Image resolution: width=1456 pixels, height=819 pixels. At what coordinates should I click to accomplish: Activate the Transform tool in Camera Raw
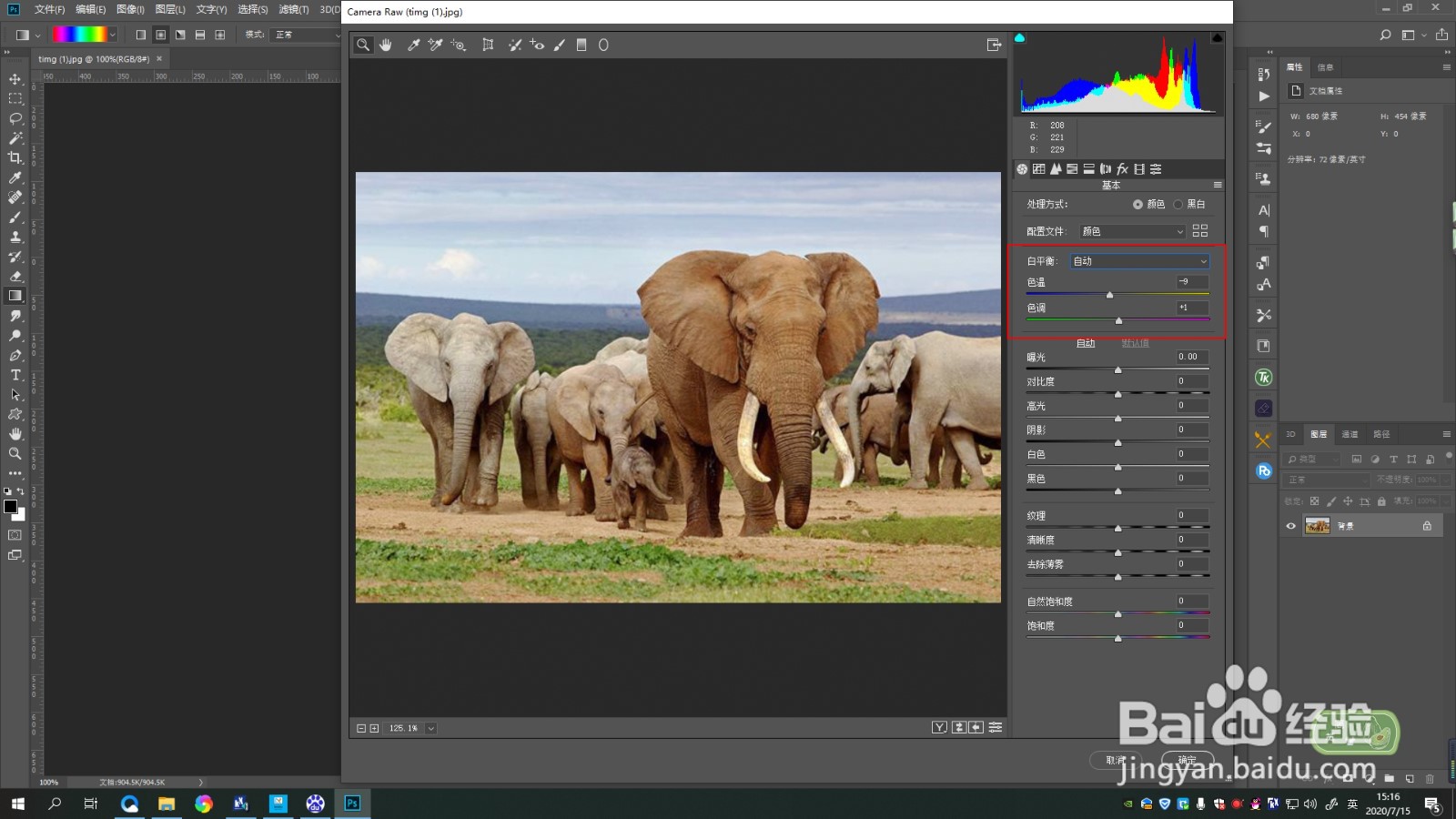tap(488, 45)
